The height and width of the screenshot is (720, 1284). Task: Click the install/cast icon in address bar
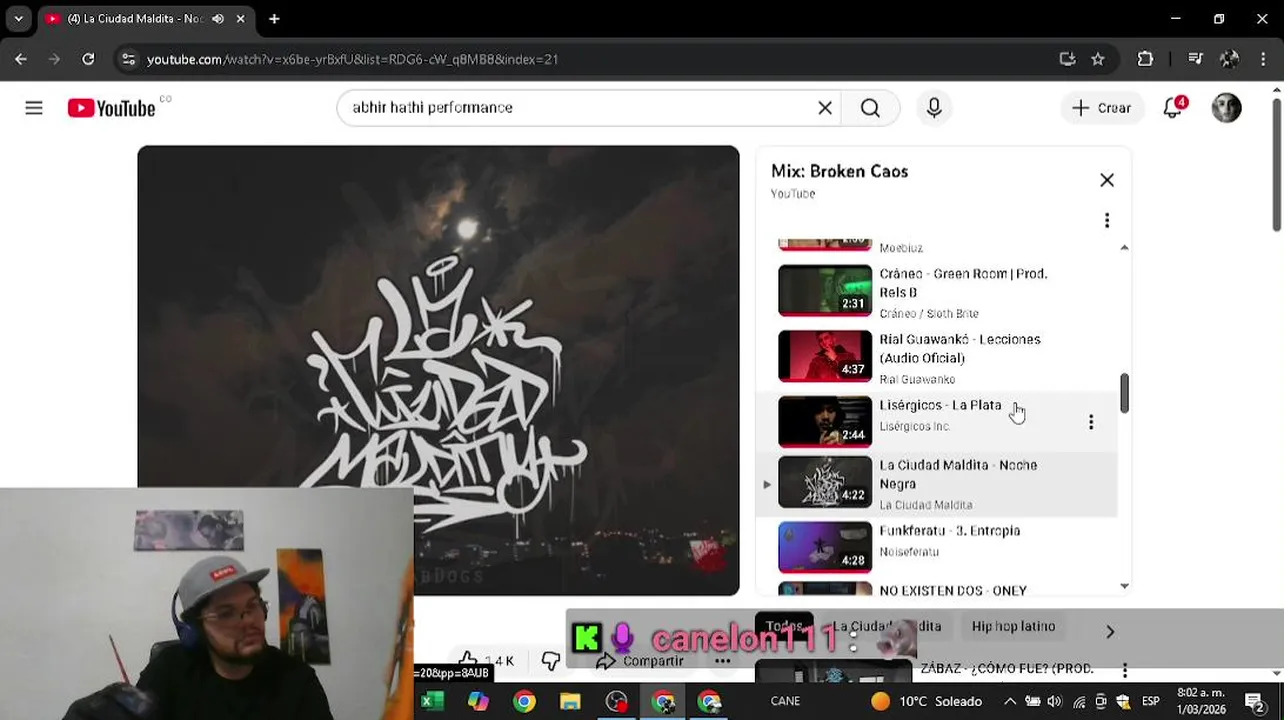[1067, 59]
